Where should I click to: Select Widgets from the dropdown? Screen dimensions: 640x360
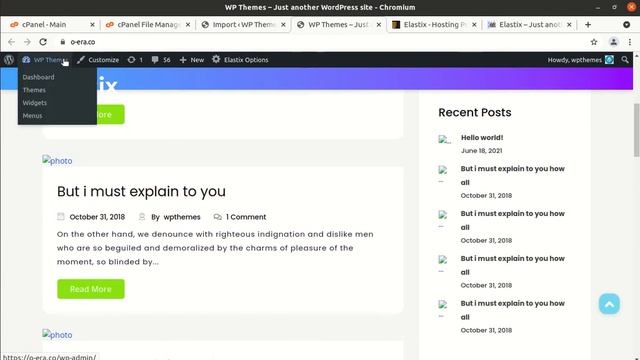tap(34, 103)
